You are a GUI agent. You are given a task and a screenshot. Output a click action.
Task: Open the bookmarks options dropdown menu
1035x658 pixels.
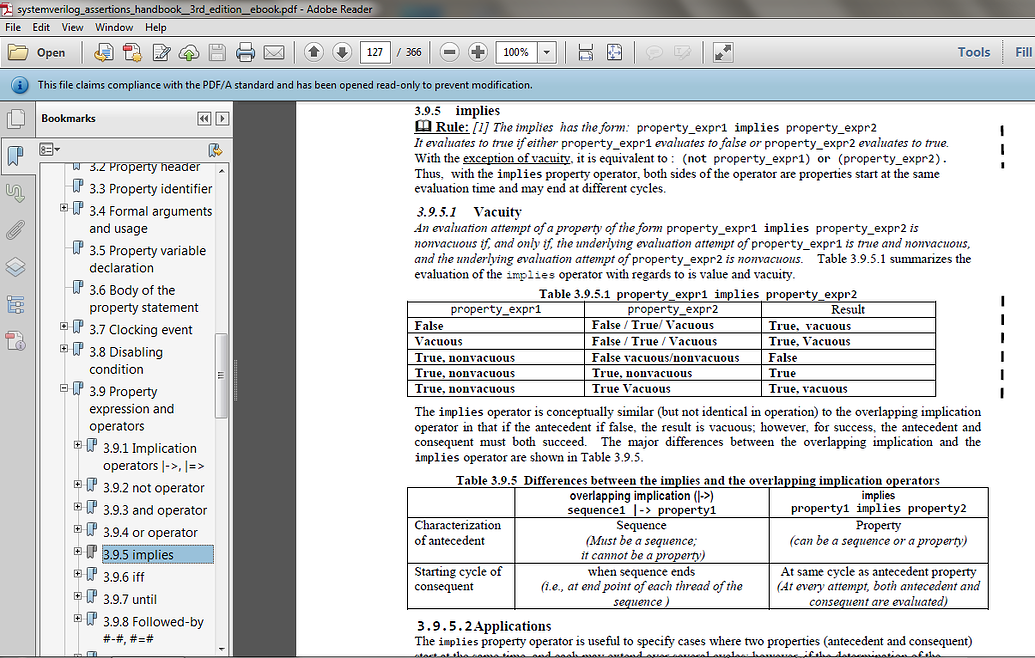[49, 150]
